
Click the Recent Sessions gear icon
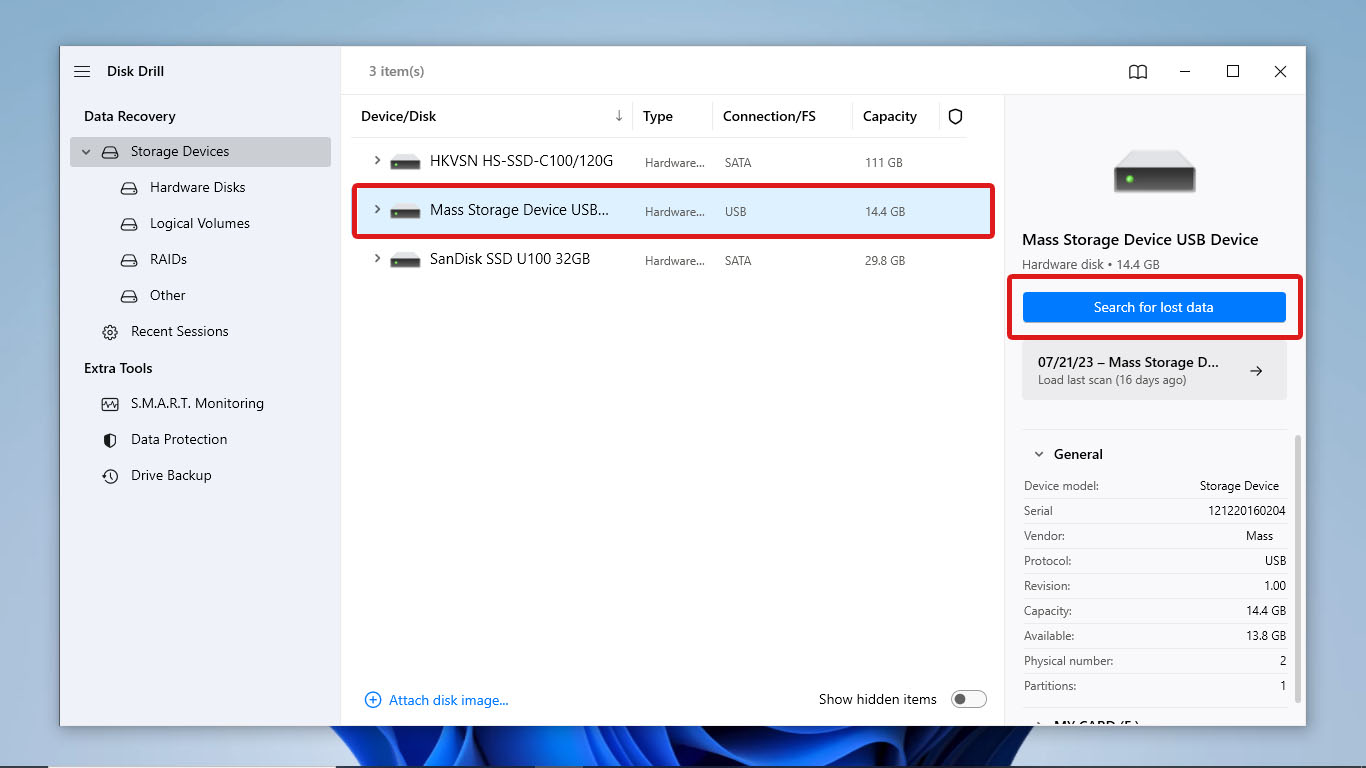pos(110,331)
